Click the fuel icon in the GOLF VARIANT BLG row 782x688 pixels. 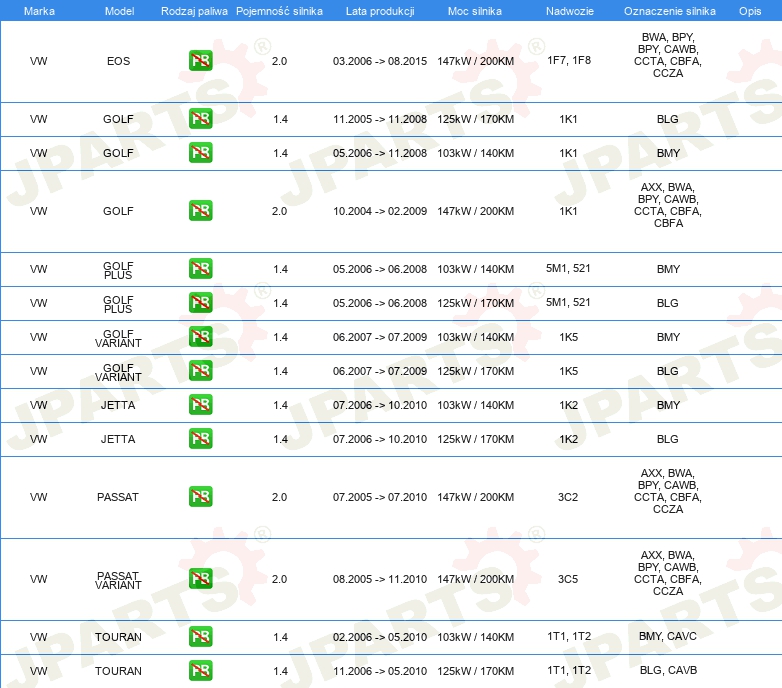coord(200,370)
